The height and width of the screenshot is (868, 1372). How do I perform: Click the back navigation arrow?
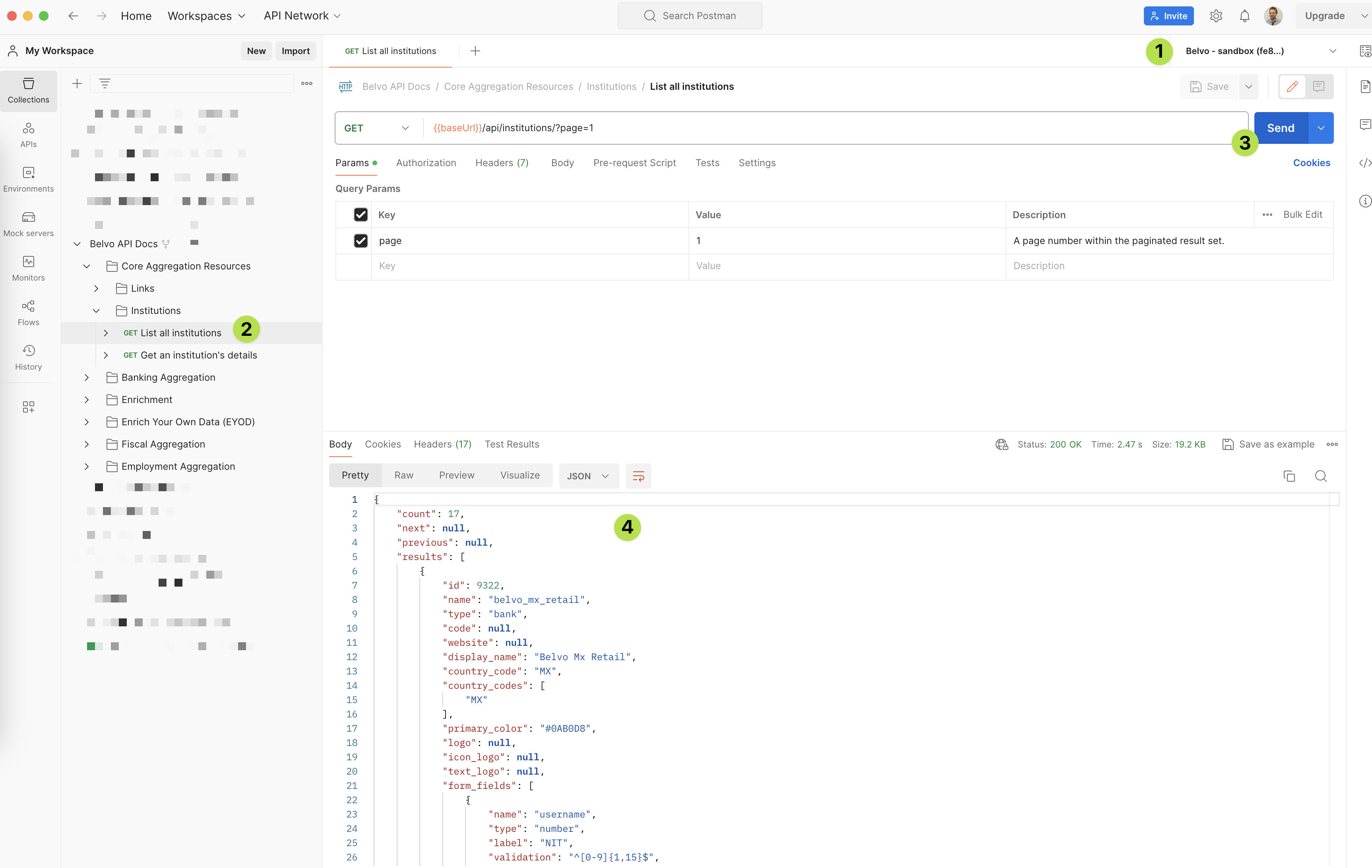tap(73, 16)
